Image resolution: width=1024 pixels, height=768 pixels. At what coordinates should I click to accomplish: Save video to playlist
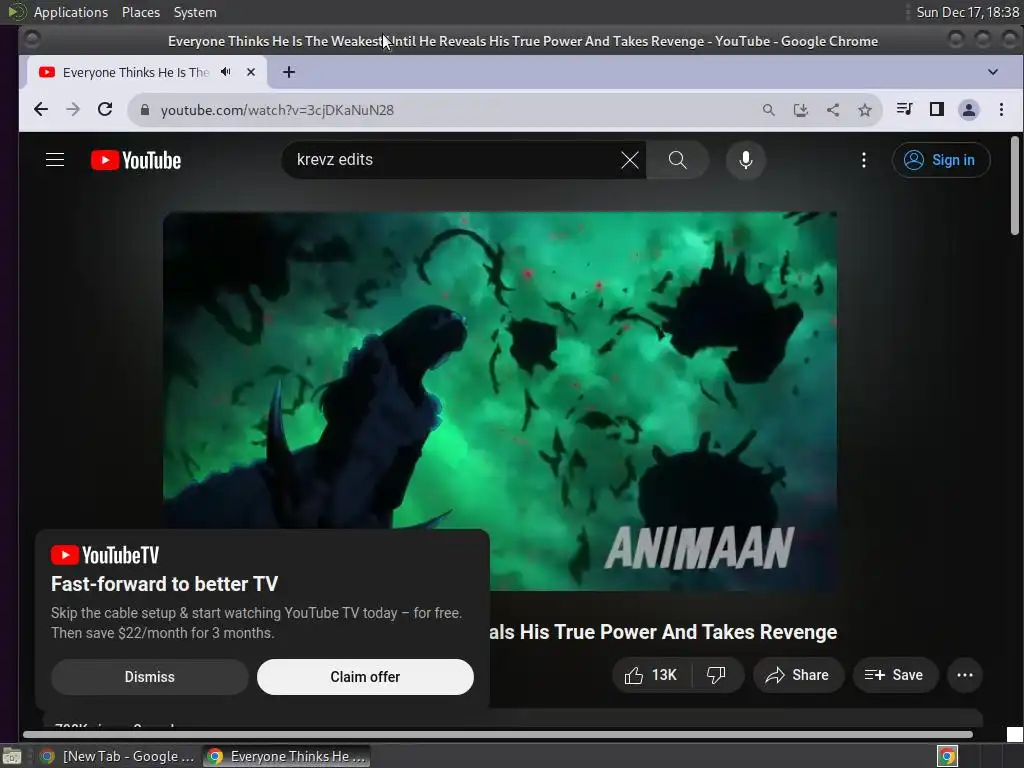point(895,675)
